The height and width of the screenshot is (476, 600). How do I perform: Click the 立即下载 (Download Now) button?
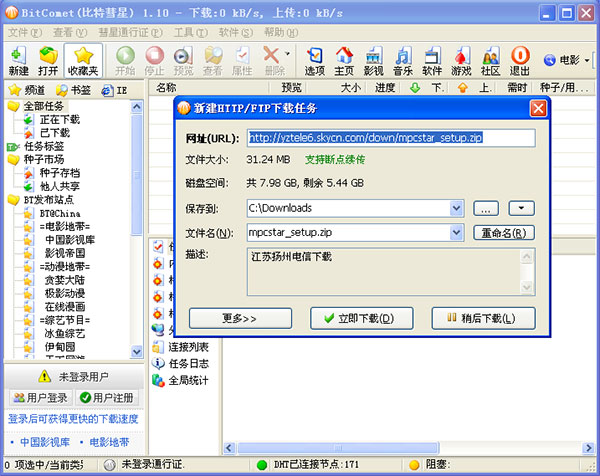[353, 319]
